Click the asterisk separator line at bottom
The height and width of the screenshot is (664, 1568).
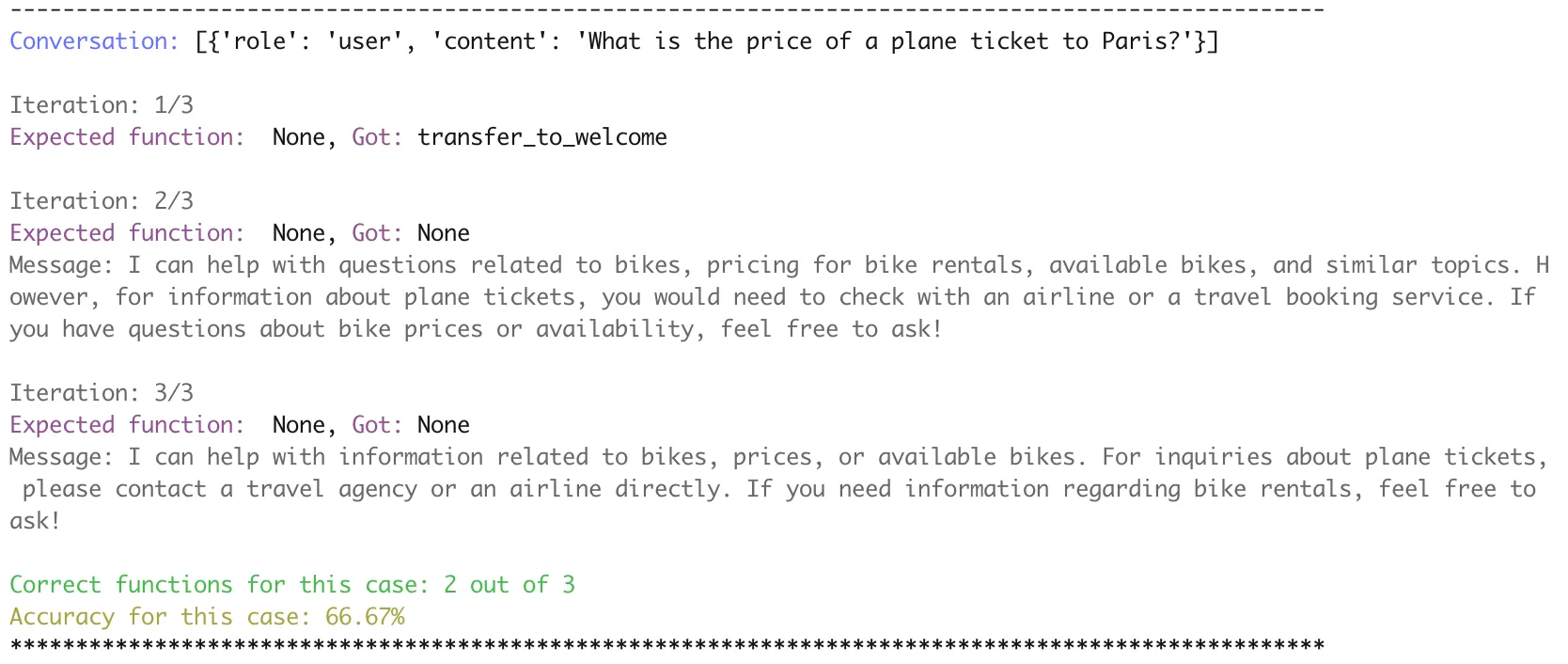[x=666, y=646]
